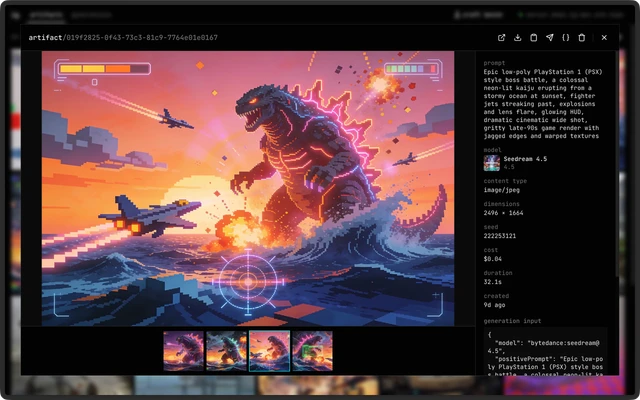Select thumbnail with green targeting box
The width and height of the screenshot is (640, 400).
312,351
